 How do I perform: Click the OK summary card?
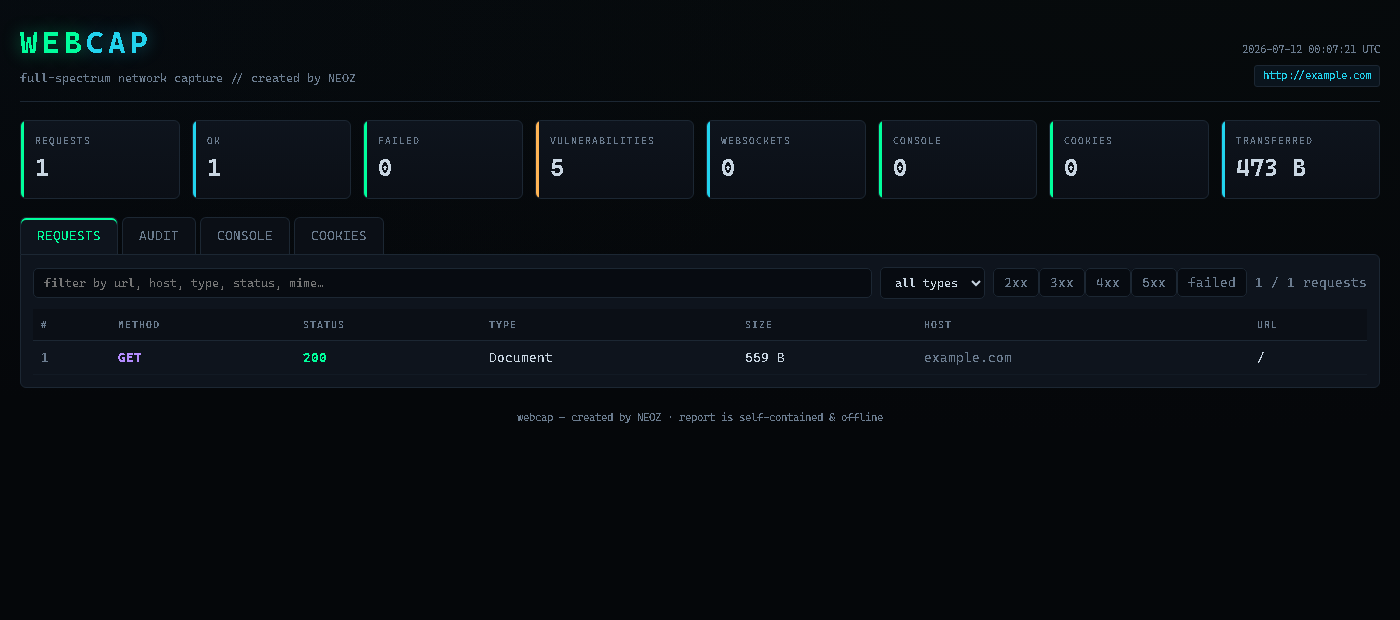coord(272,160)
